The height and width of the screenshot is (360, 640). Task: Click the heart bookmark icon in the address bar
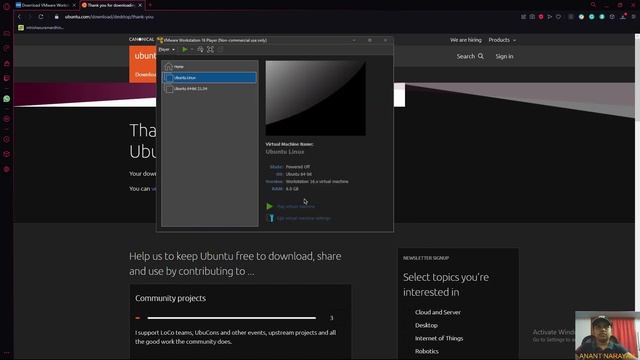click(x=558, y=17)
